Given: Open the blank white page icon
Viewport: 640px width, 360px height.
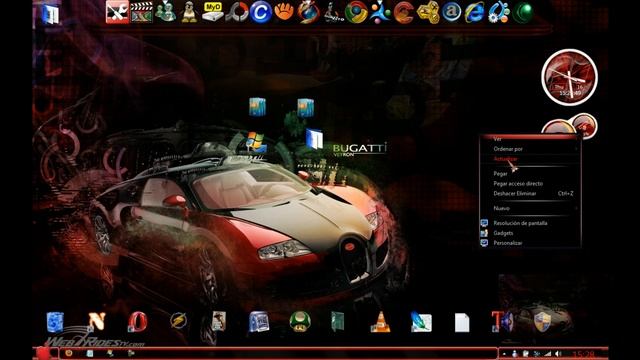Looking at the screenshot, I should pyautogui.click(x=462, y=322).
